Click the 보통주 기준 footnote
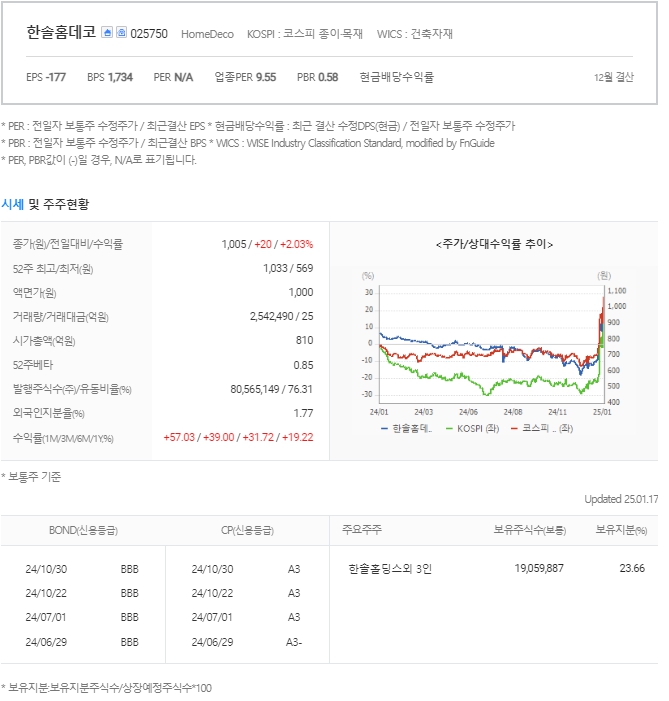 click(31, 477)
